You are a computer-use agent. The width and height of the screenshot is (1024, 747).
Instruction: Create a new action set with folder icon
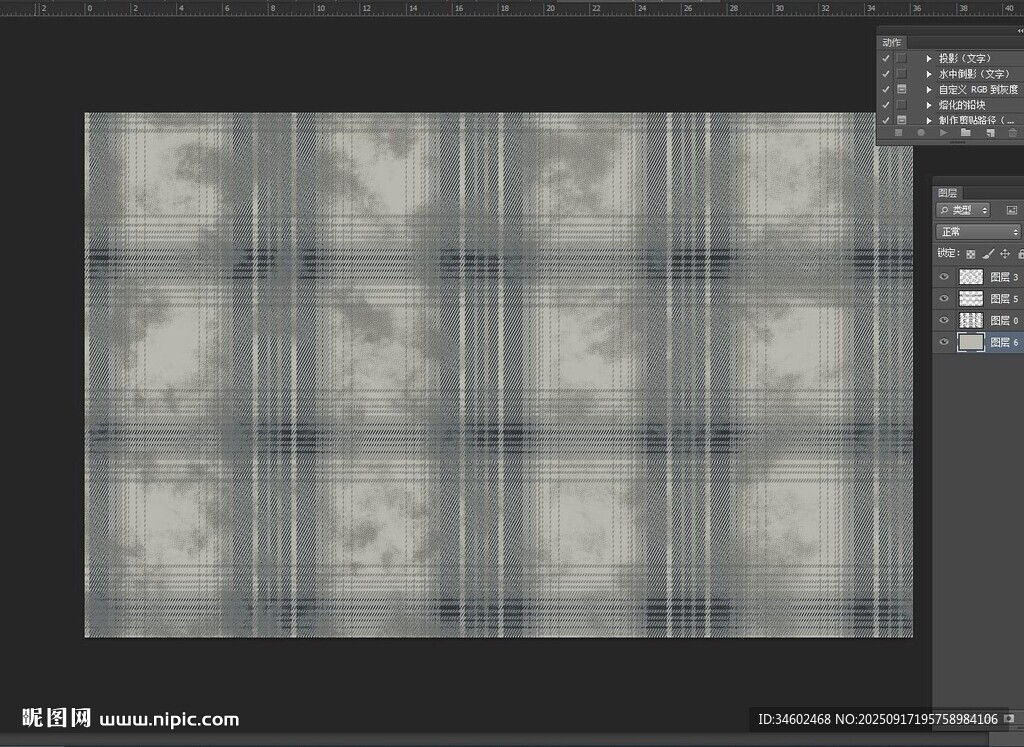pos(966,133)
